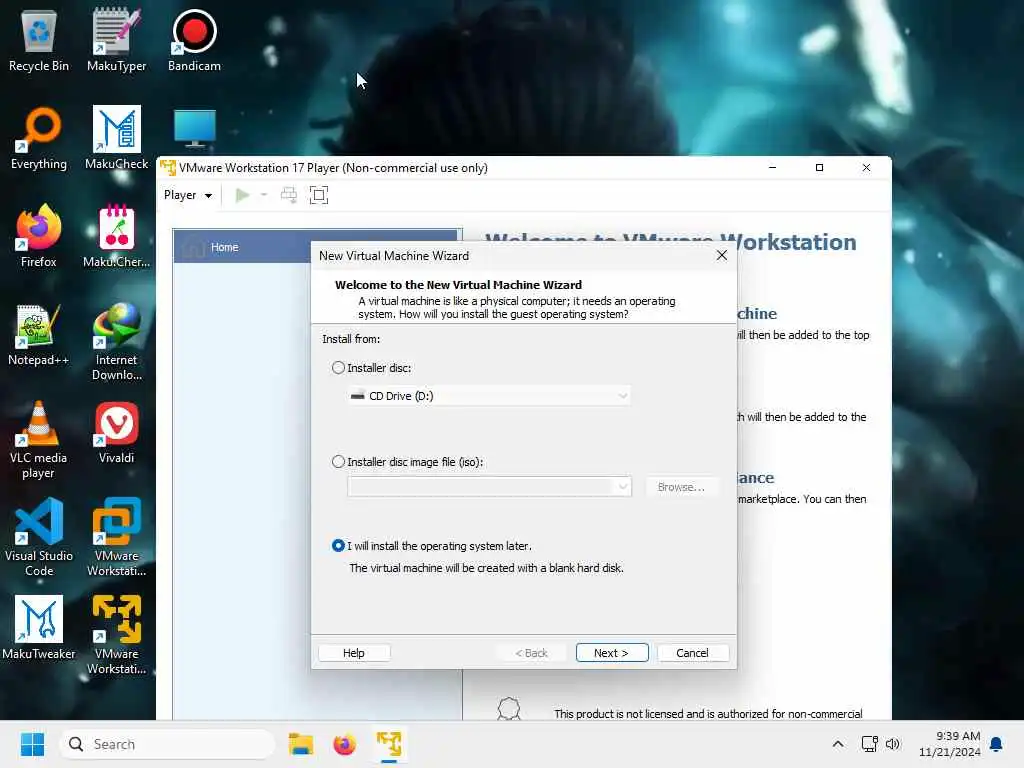
Task: Launch Bandicam from the desktop
Action: [194, 40]
